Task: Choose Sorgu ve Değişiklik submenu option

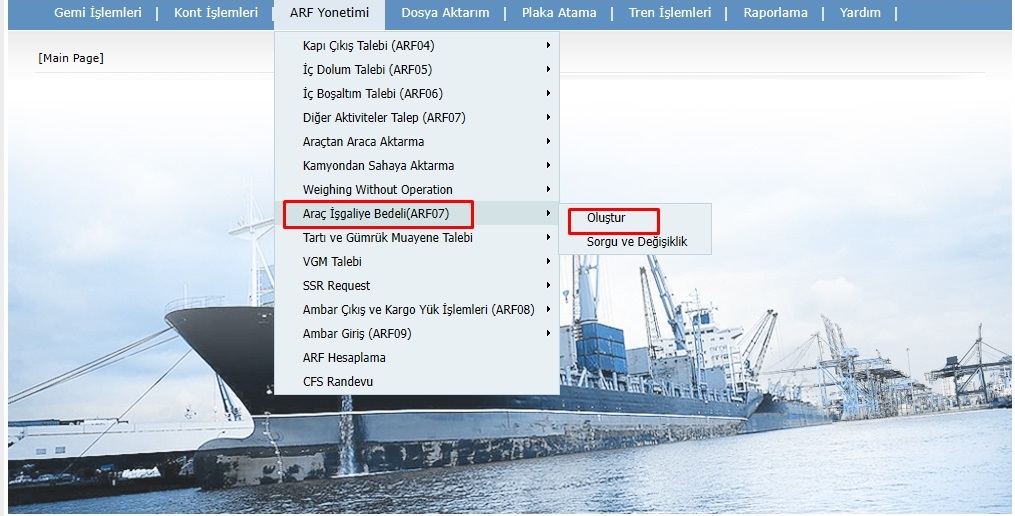Action: [636, 241]
